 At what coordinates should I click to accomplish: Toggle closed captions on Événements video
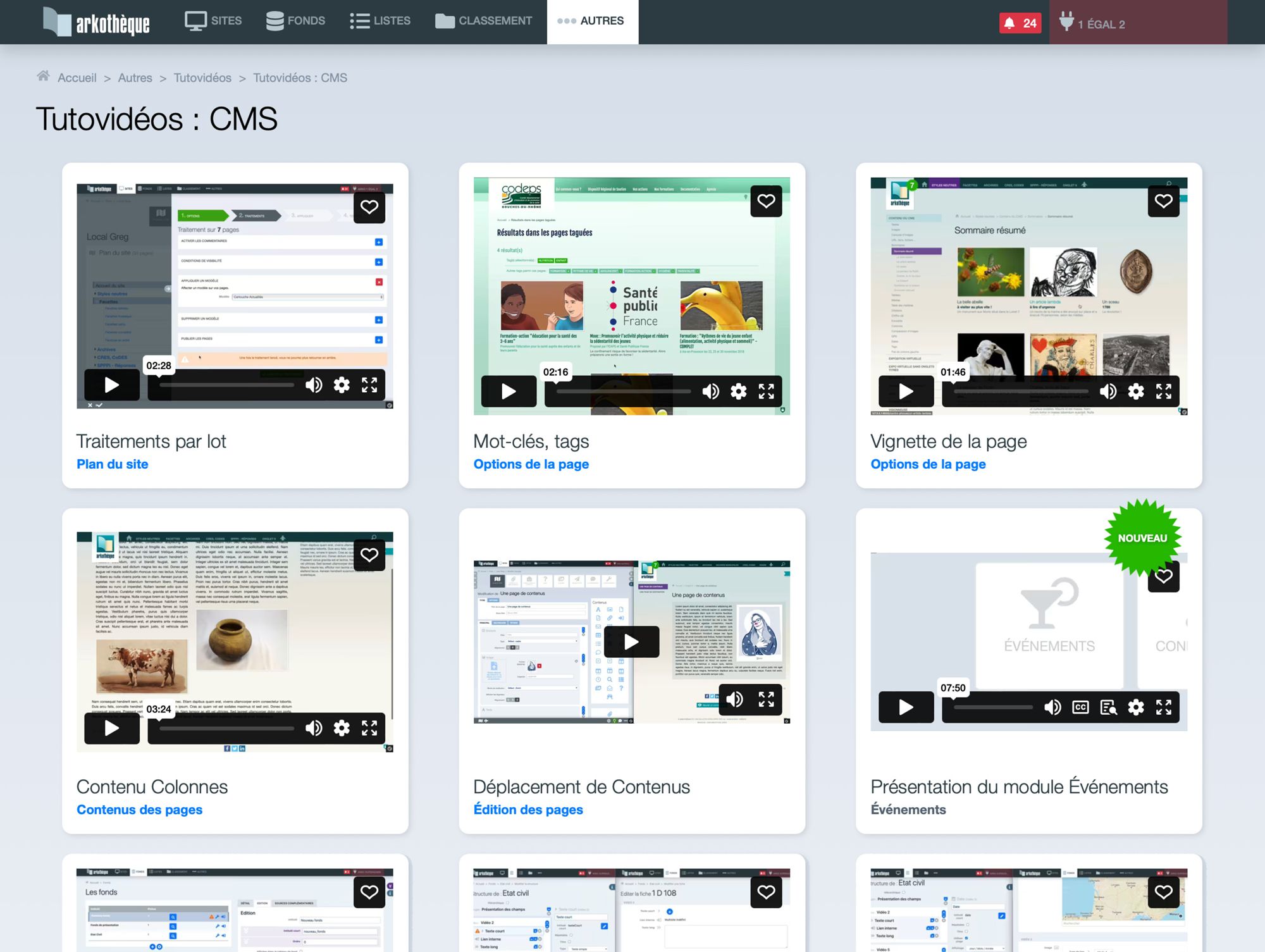(x=1080, y=707)
